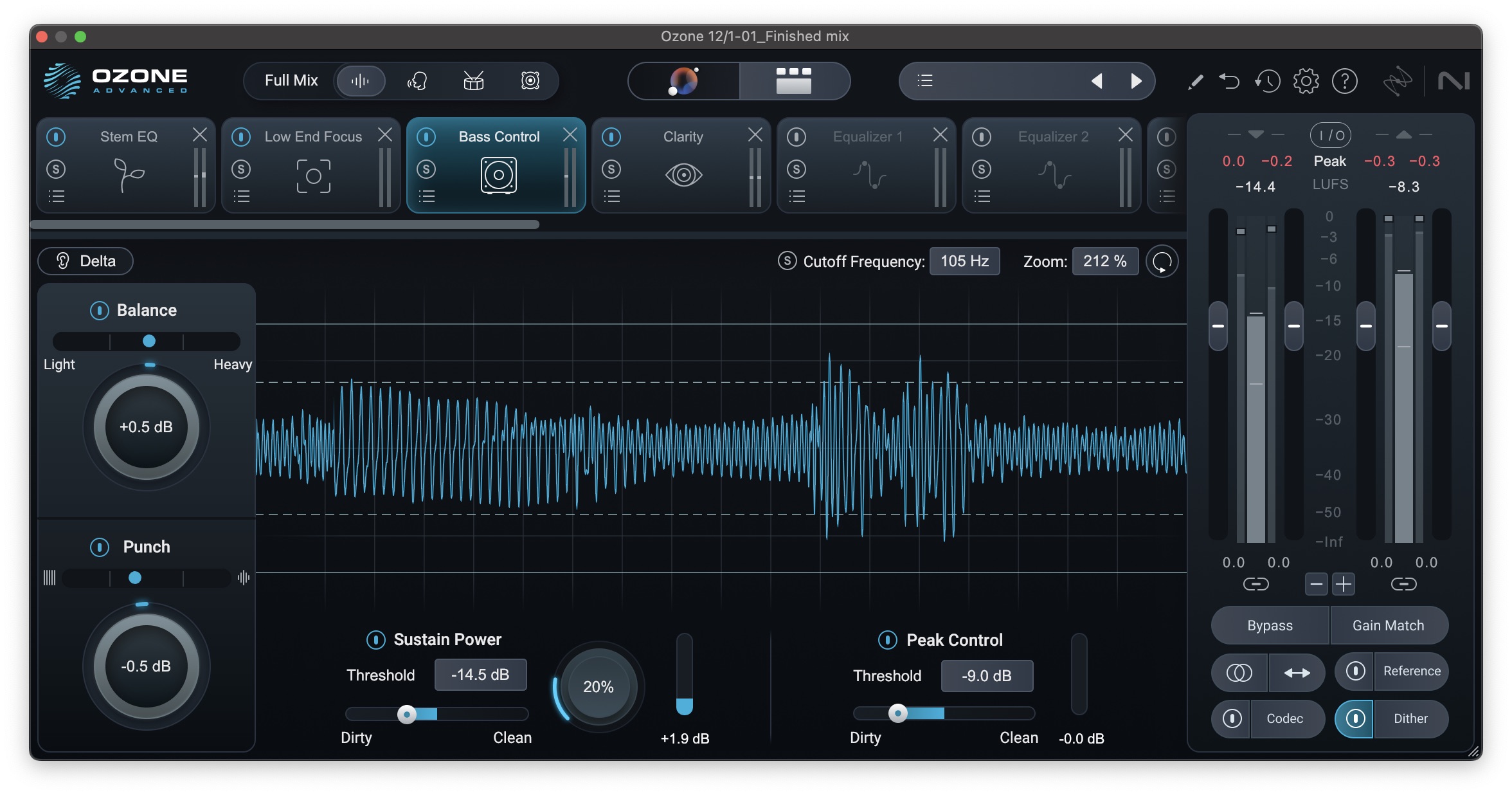Solo the Cutoff Frequency band
The width and height of the screenshot is (1512, 795).
[787, 261]
